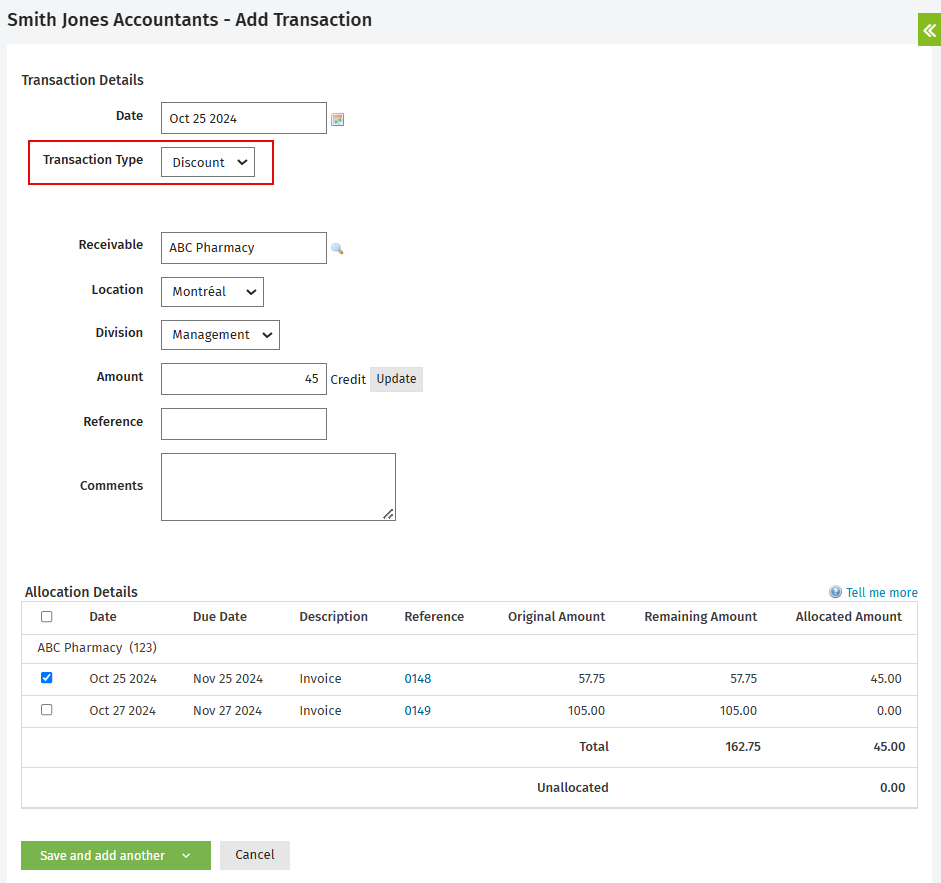Click the Receivable field with ABC Pharmacy
The width and height of the screenshot is (941, 883).
244,248
